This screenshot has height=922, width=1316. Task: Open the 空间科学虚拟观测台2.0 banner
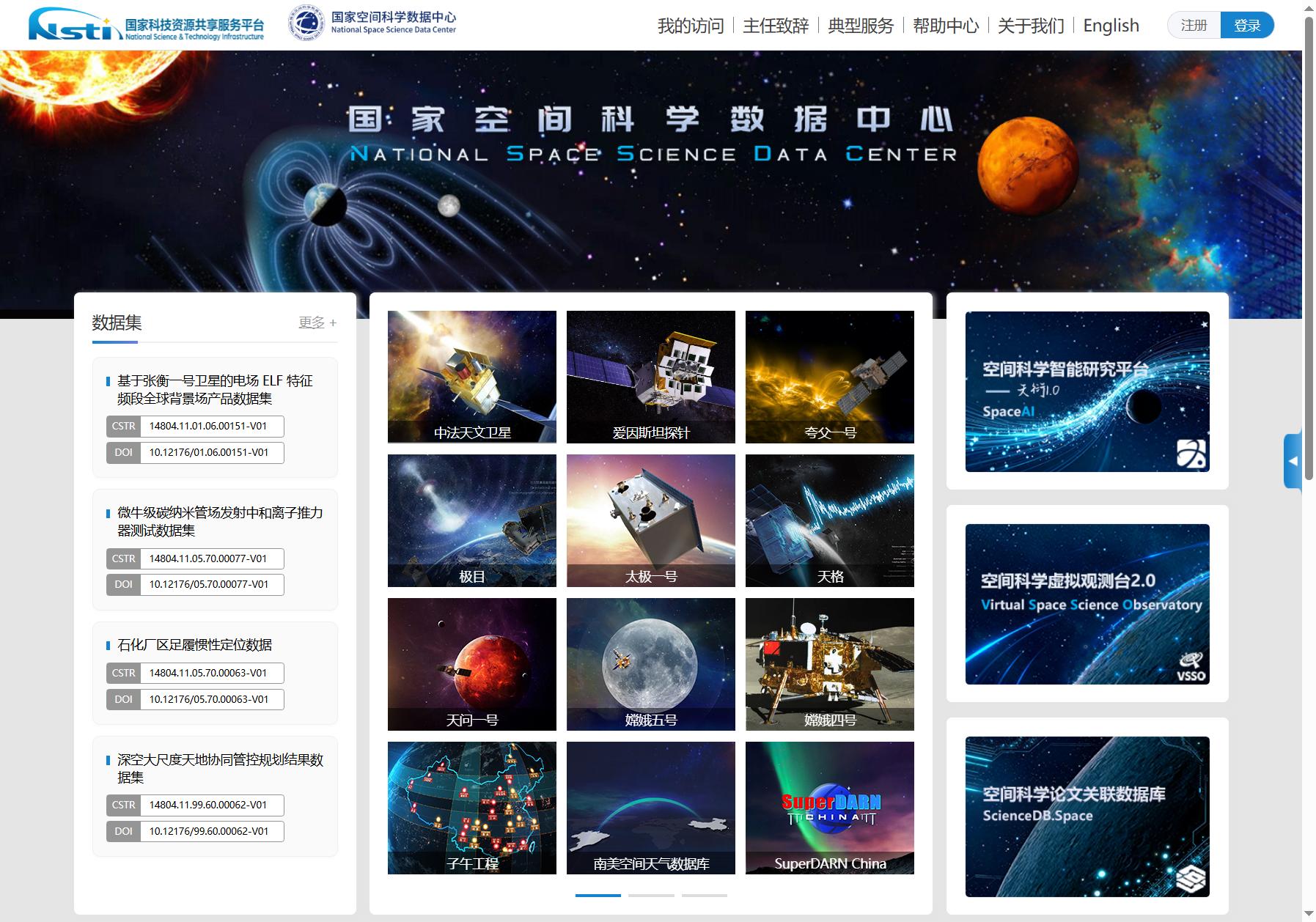tap(1087, 604)
